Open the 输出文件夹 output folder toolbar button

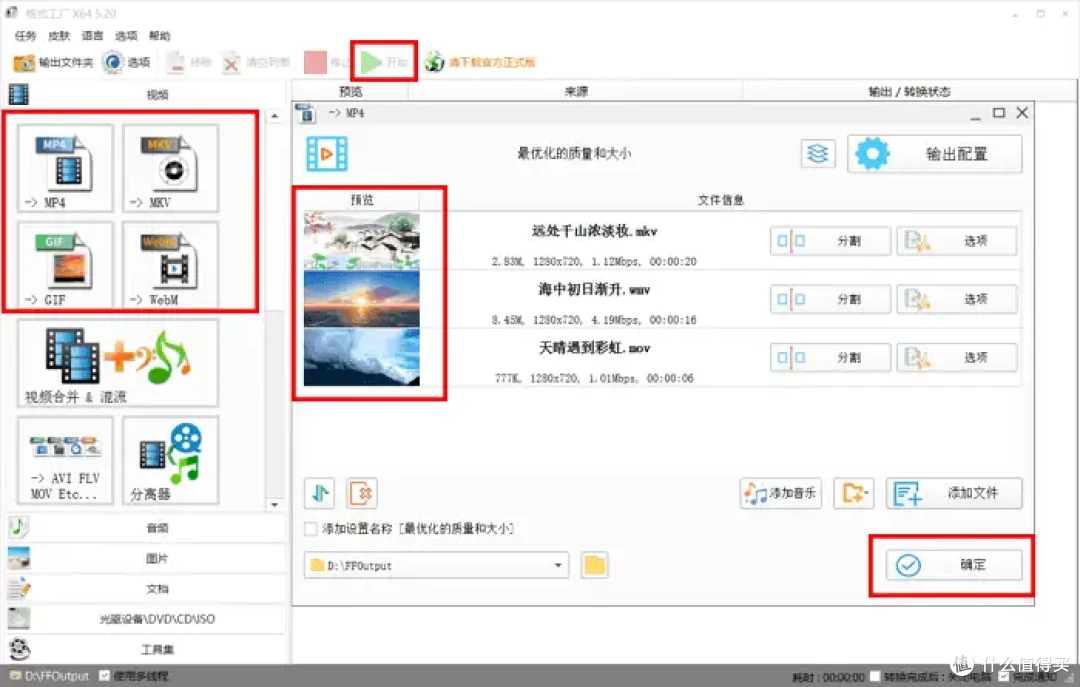[x=52, y=63]
